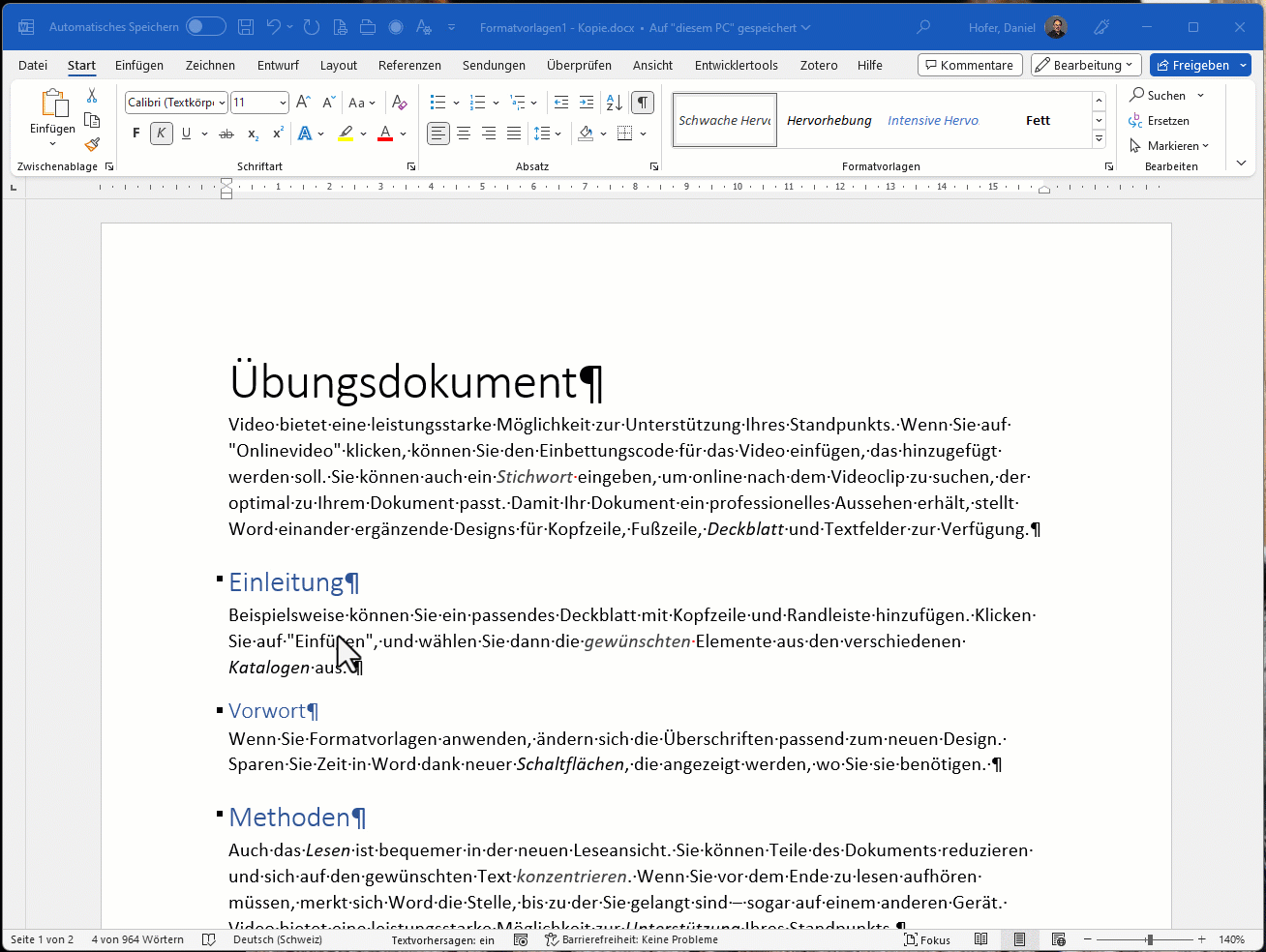Open the Einfügen ribbon tab
1266x952 pixels.
pyautogui.click(x=139, y=65)
